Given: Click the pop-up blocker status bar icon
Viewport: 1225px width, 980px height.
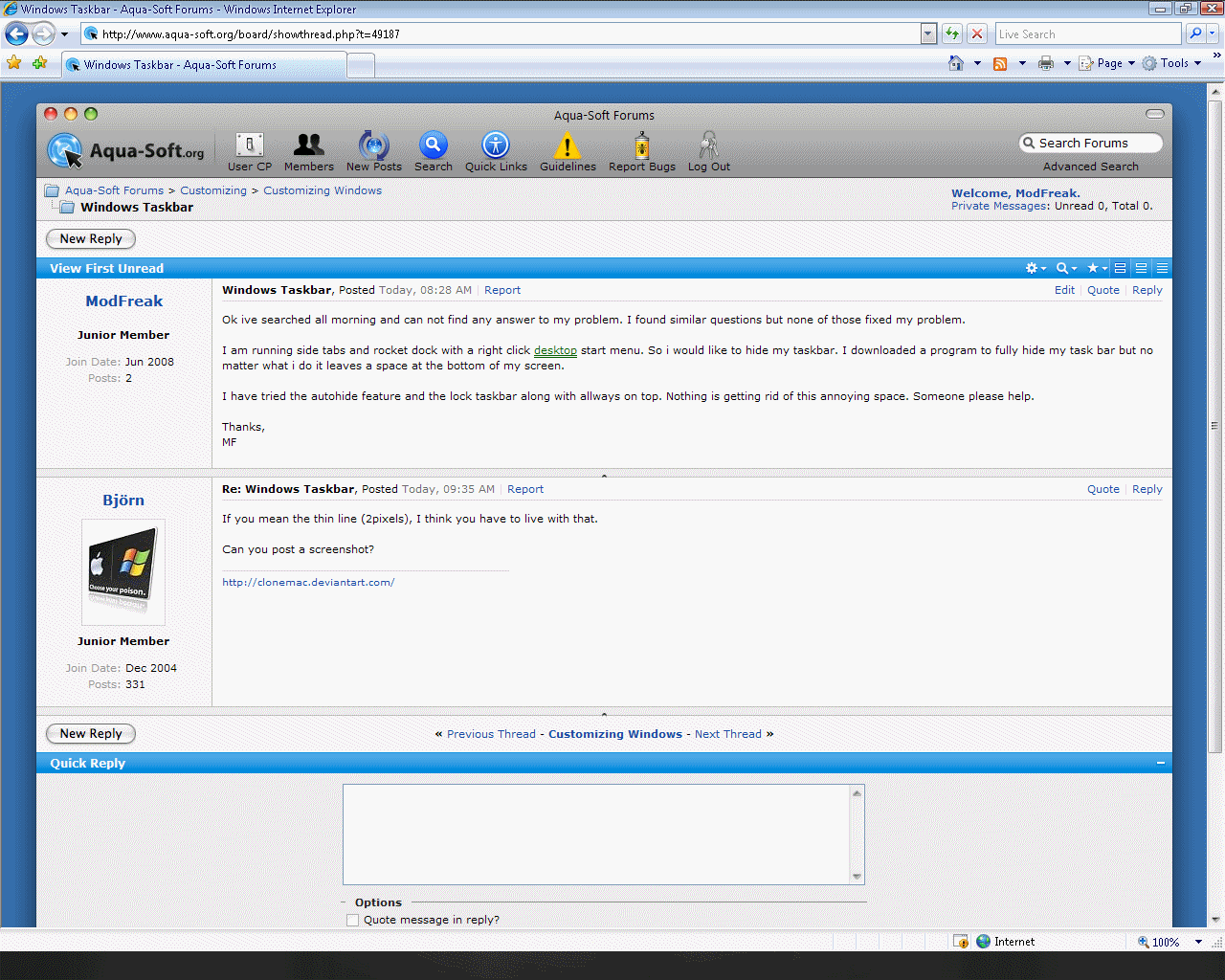Looking at the screenshot, I should [x=961, y=942].
